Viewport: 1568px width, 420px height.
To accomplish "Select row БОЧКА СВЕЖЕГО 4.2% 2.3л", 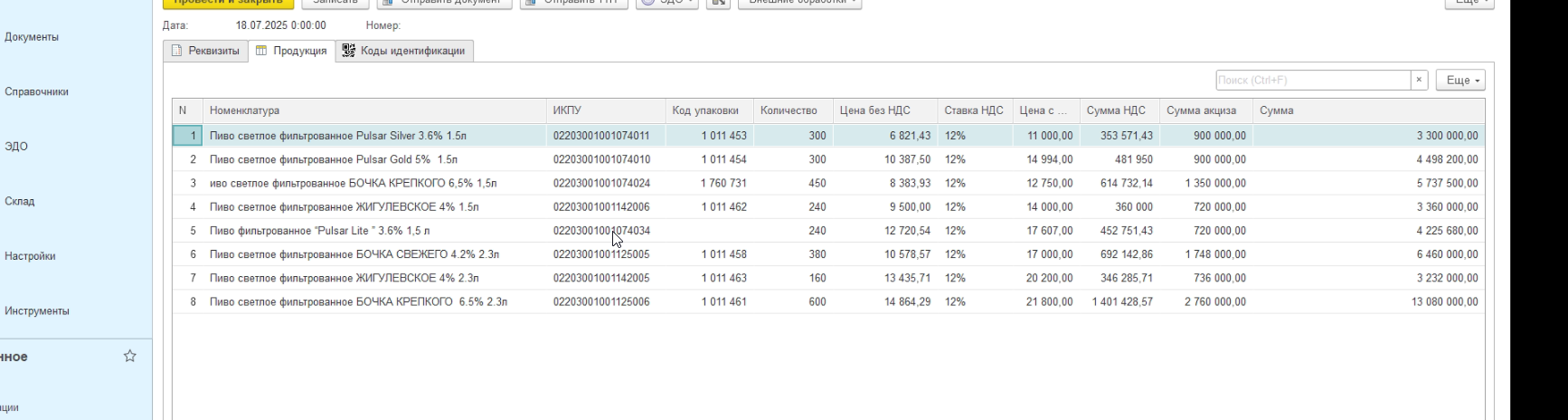I will coord(828,254).
